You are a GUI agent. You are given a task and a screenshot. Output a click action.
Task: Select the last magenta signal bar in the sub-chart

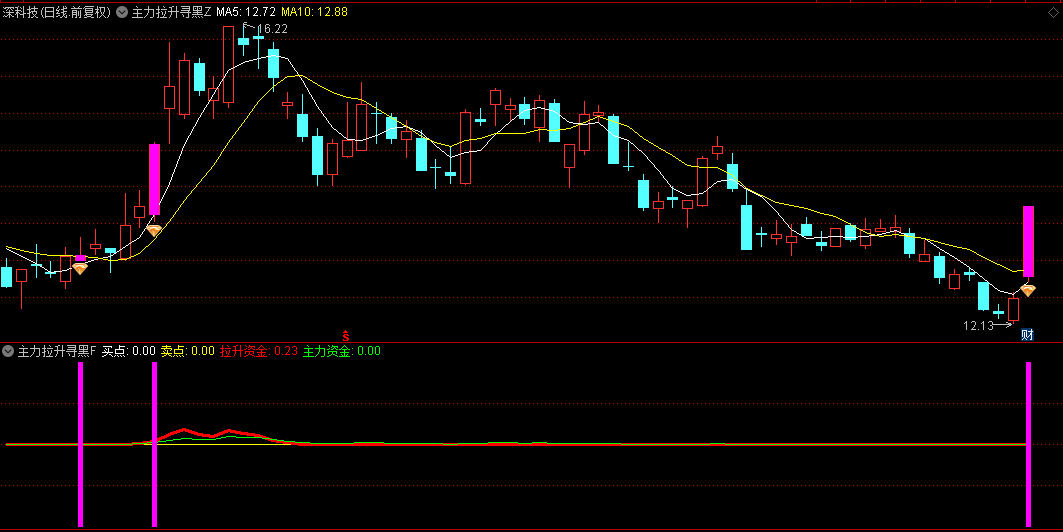[1028, 444]
